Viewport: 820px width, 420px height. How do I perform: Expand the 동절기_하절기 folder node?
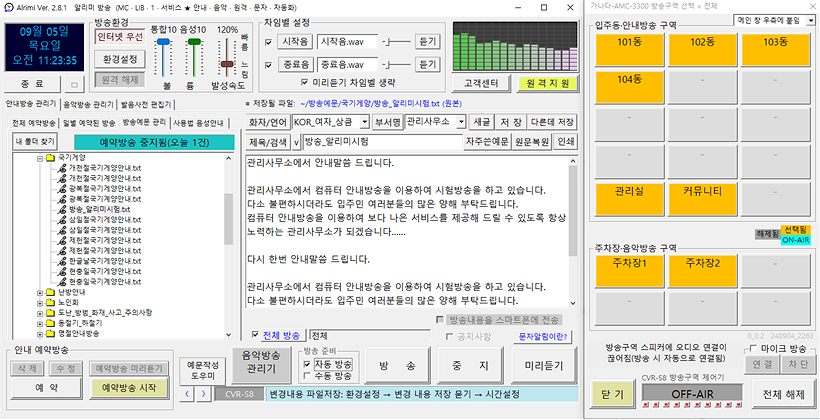click(x=40, y=323)
